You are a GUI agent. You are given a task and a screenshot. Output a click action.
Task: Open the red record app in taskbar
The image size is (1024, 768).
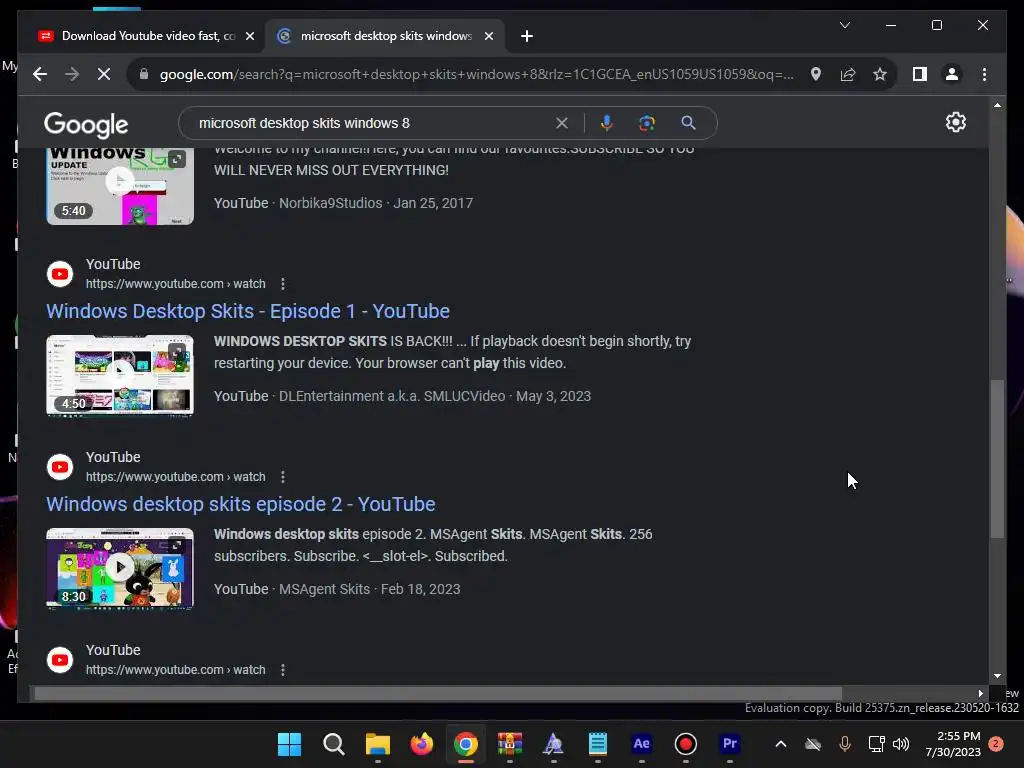pyautogui.click(x=686, y=744)
